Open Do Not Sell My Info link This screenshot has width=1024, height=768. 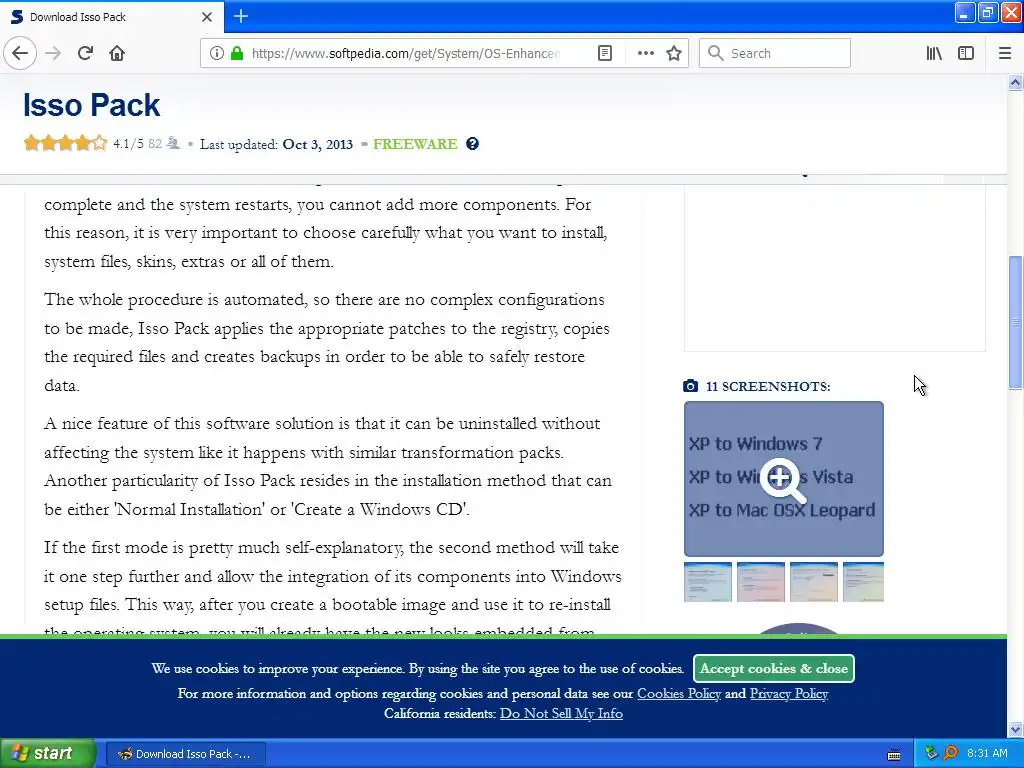pos(561,714)
